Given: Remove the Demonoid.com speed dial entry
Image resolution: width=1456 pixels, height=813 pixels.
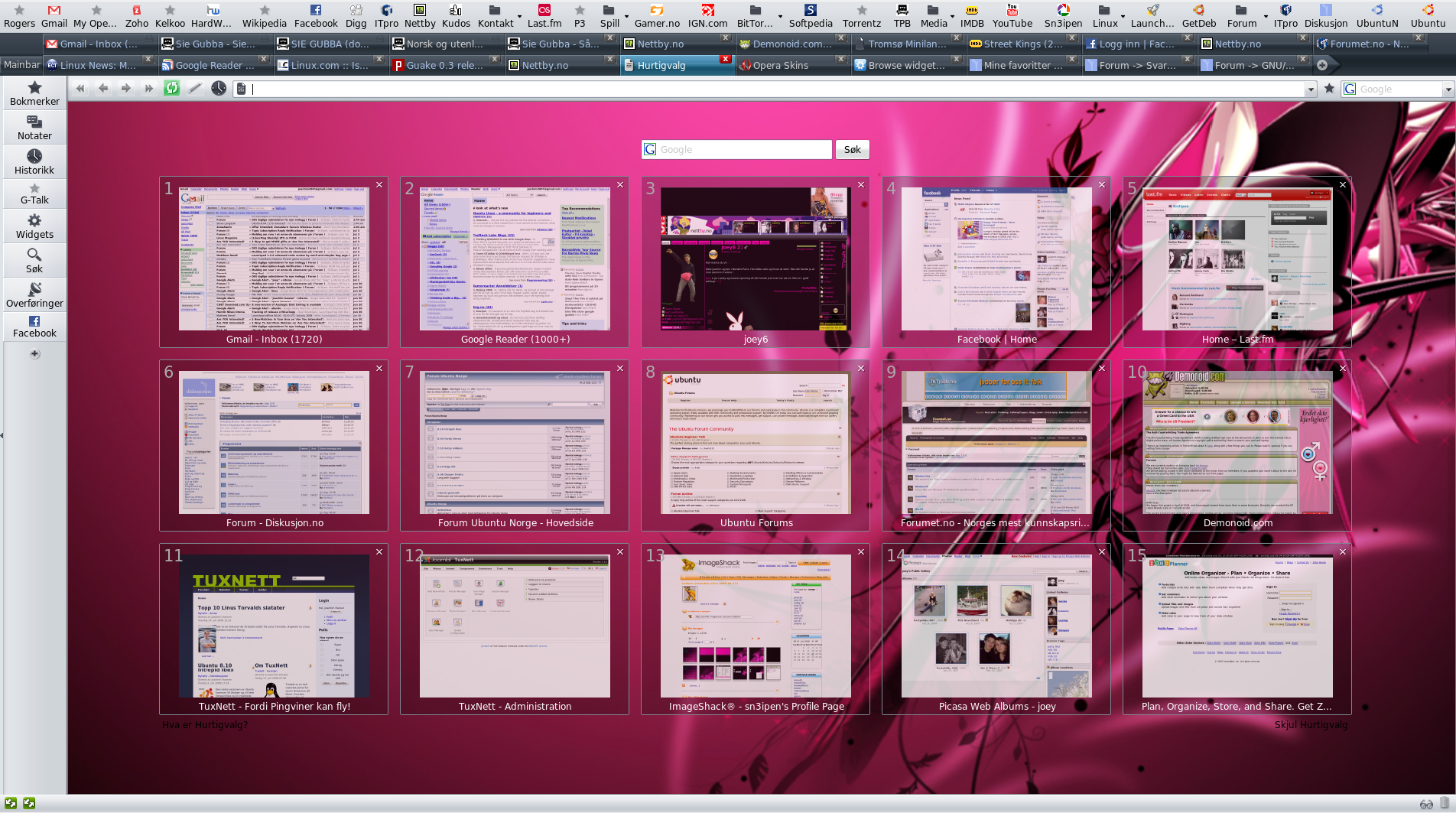Looking at the screenshot, I should coord(1343,369).
